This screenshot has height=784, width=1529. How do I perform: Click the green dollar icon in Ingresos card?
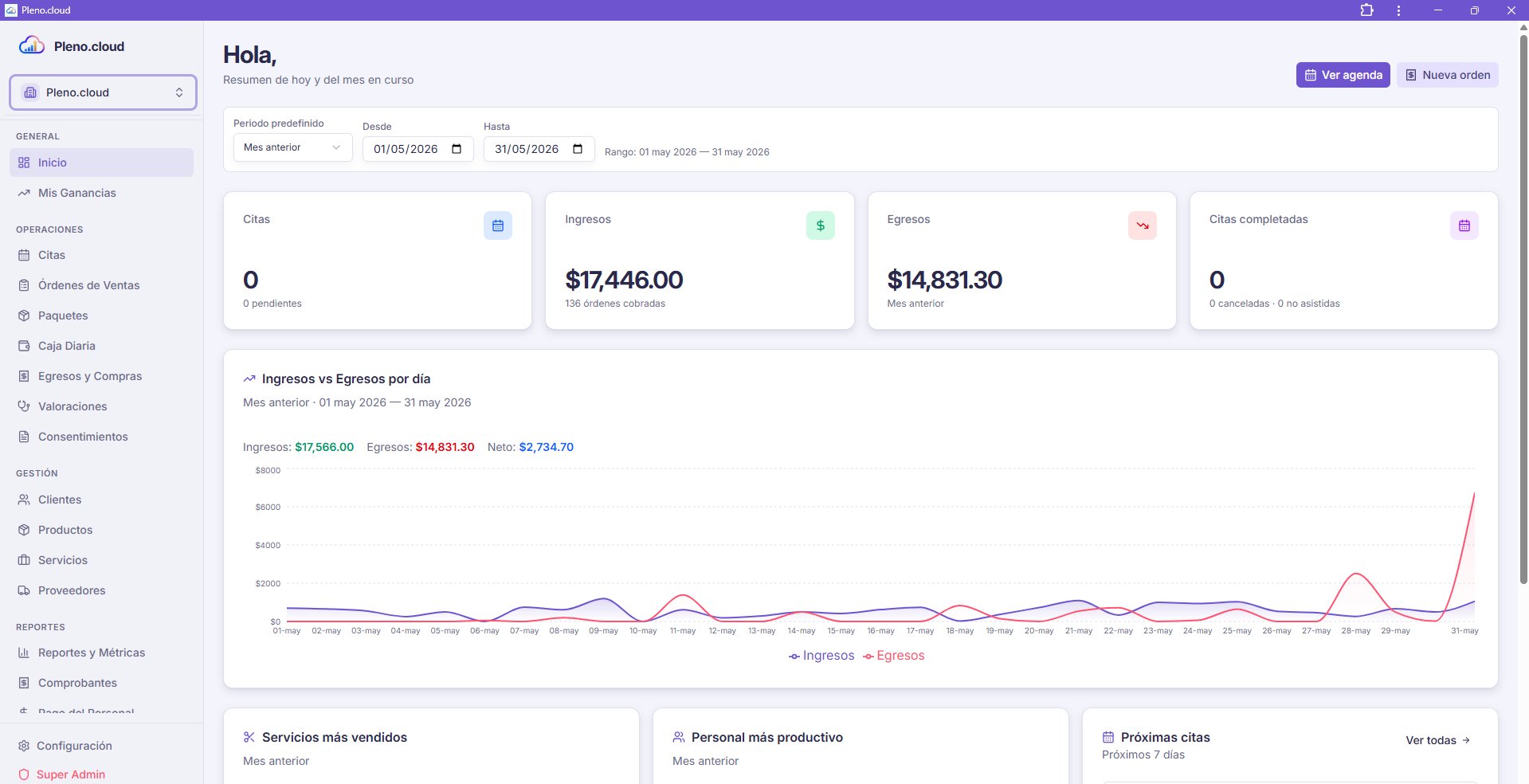coord(820,225)
